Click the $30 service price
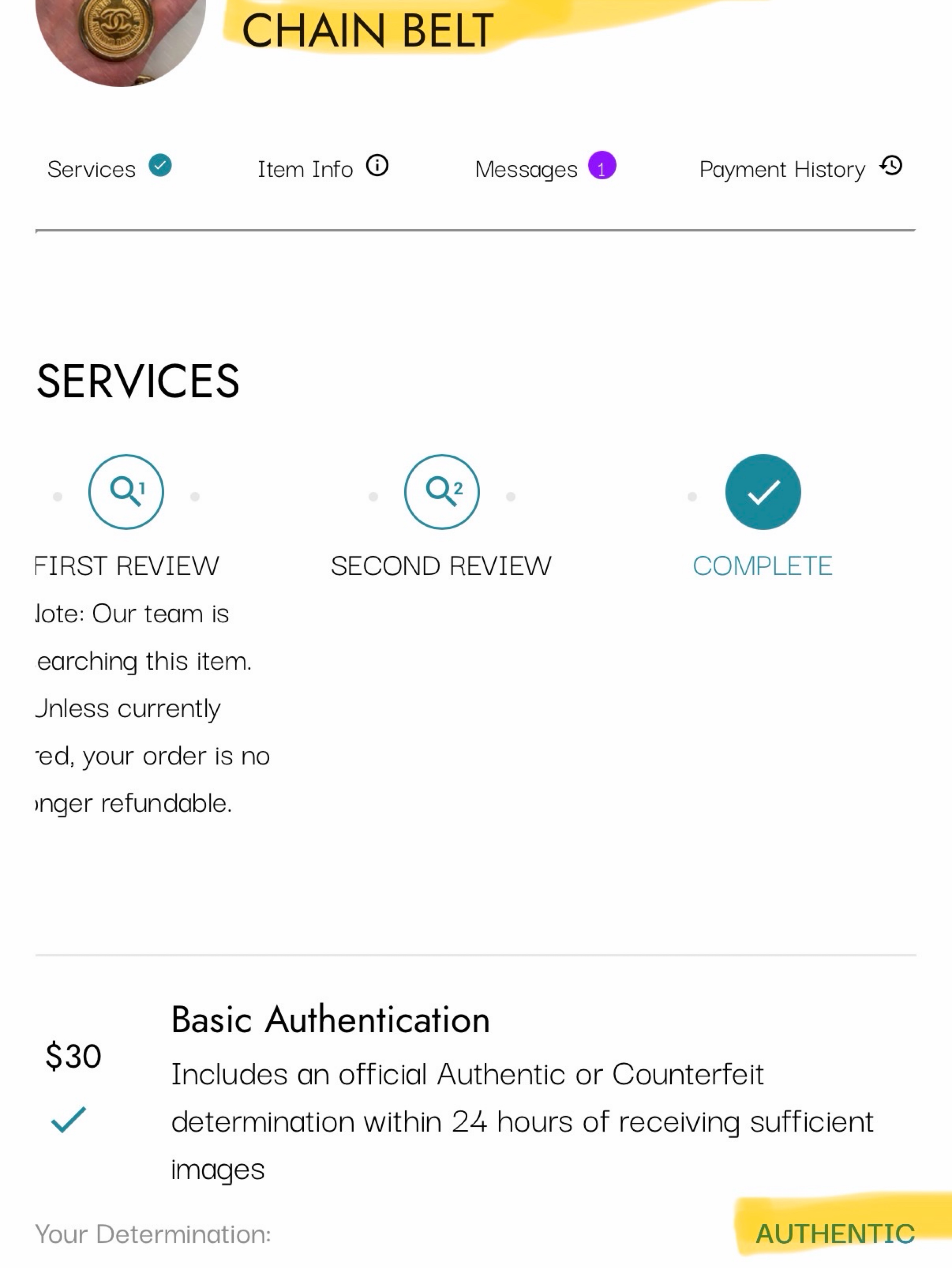The image size is (952, 1268). [73, 1056]
